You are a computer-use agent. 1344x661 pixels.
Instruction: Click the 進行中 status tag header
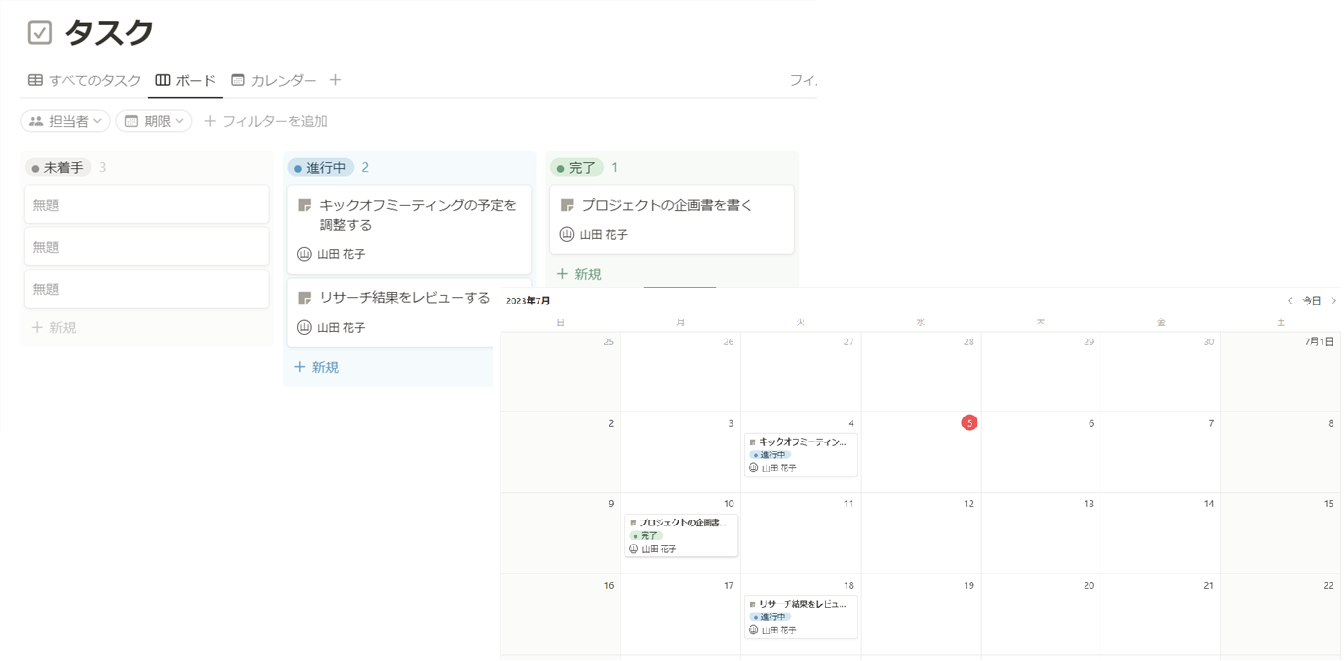click(320, 168)
